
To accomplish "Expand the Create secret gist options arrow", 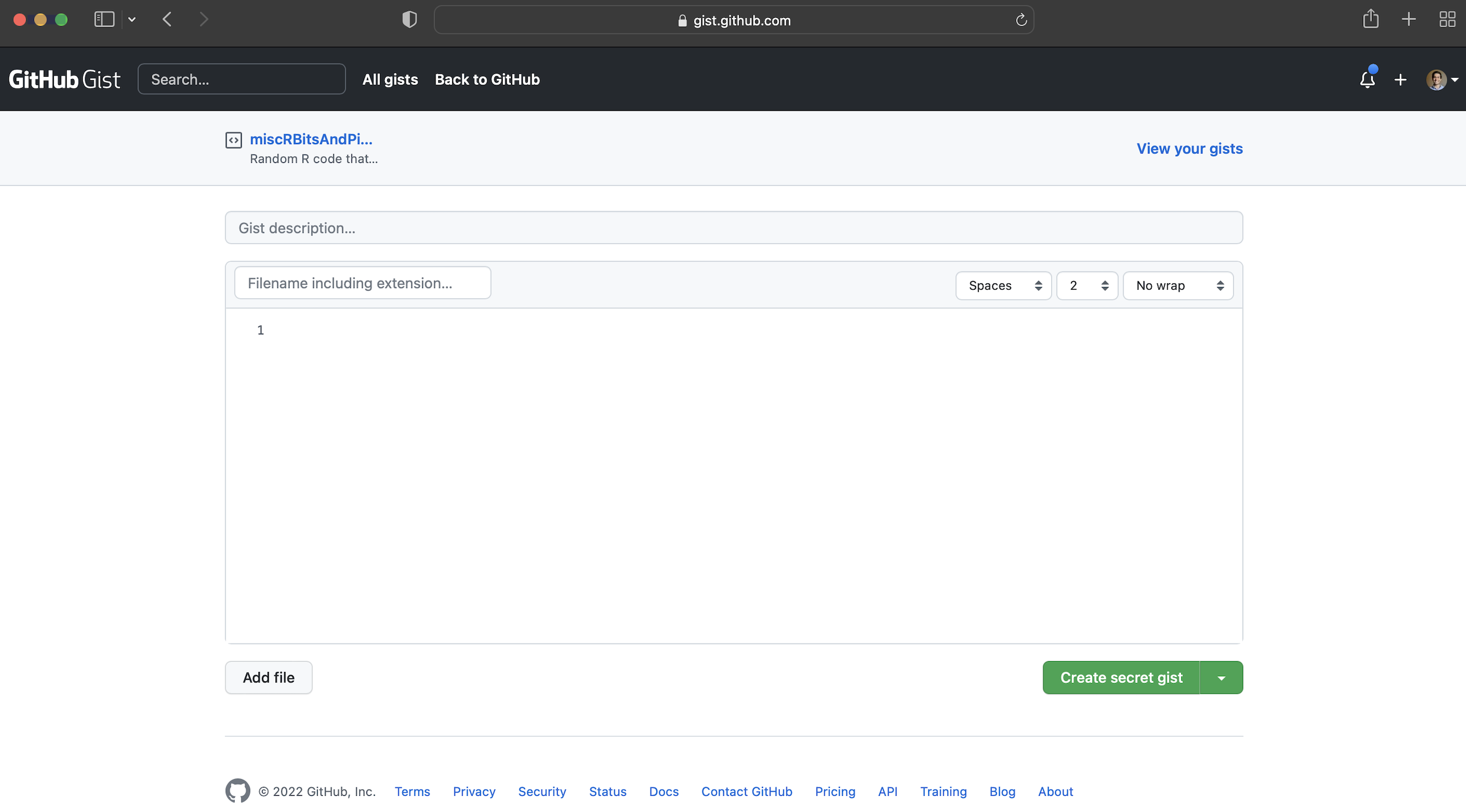I will [x=1221, y=678].
